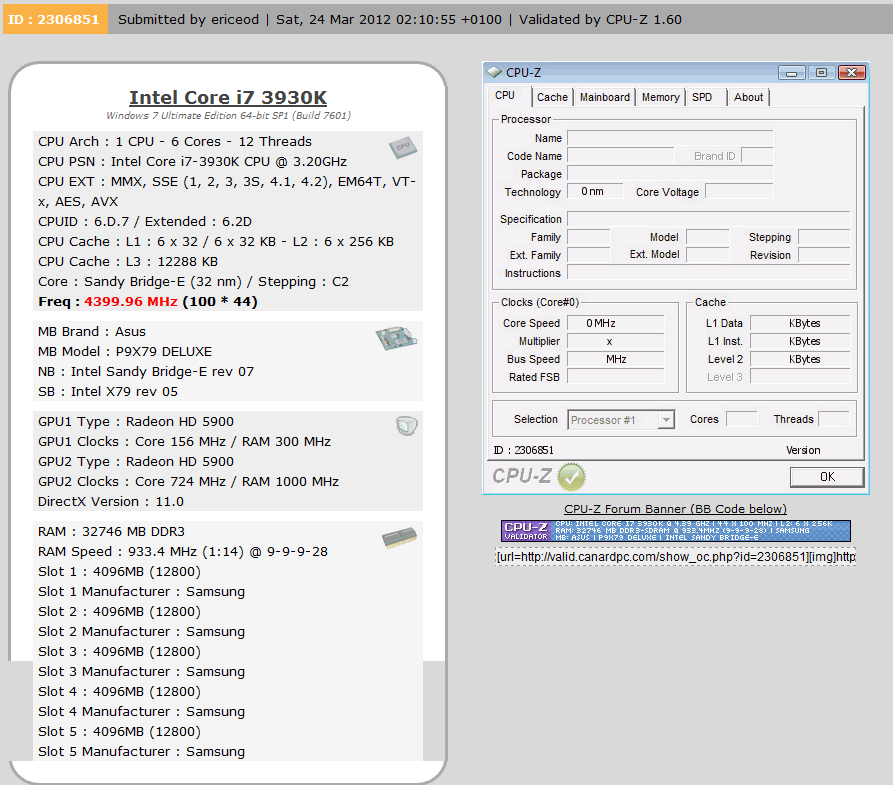Click the Technology value 0 nm
The image size is (893, 785).
tap(595, 192)
